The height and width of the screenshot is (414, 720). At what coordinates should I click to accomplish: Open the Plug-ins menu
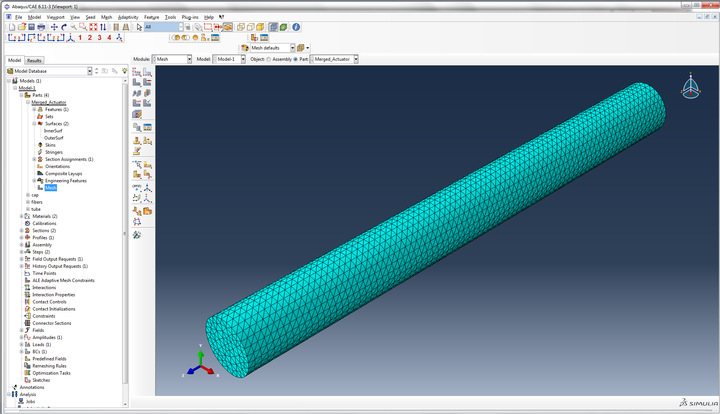(x=190, y=17)
